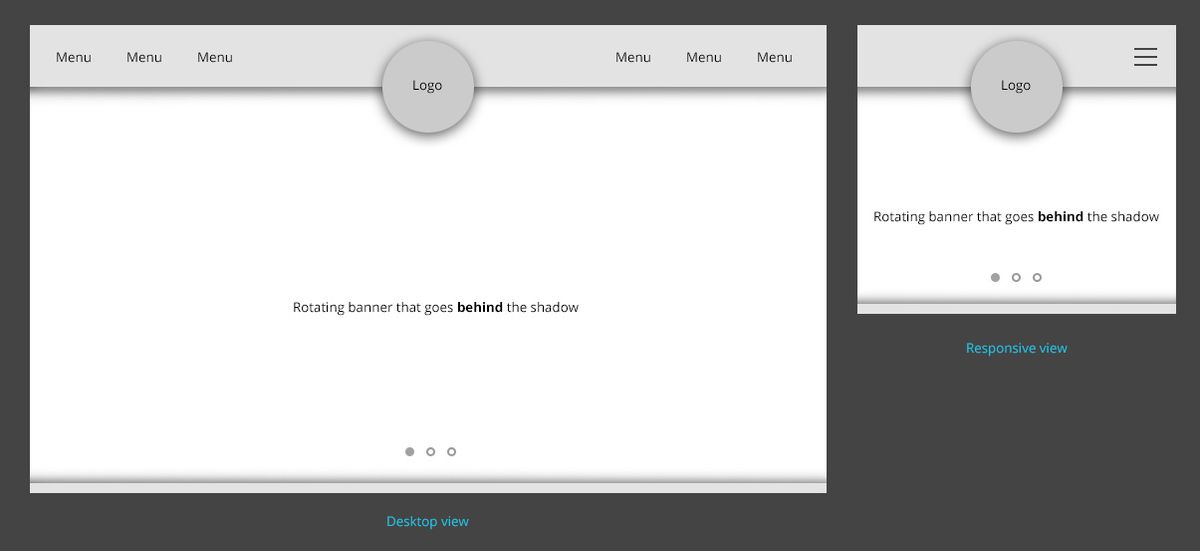1200x551 pixels.
Task: Follow the Responsive view link
Action: pos(1016,348)
